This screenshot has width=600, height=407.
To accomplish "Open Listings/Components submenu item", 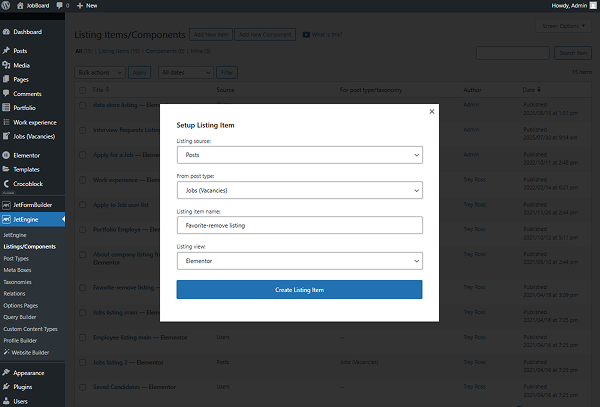I will tap(29, 247).
